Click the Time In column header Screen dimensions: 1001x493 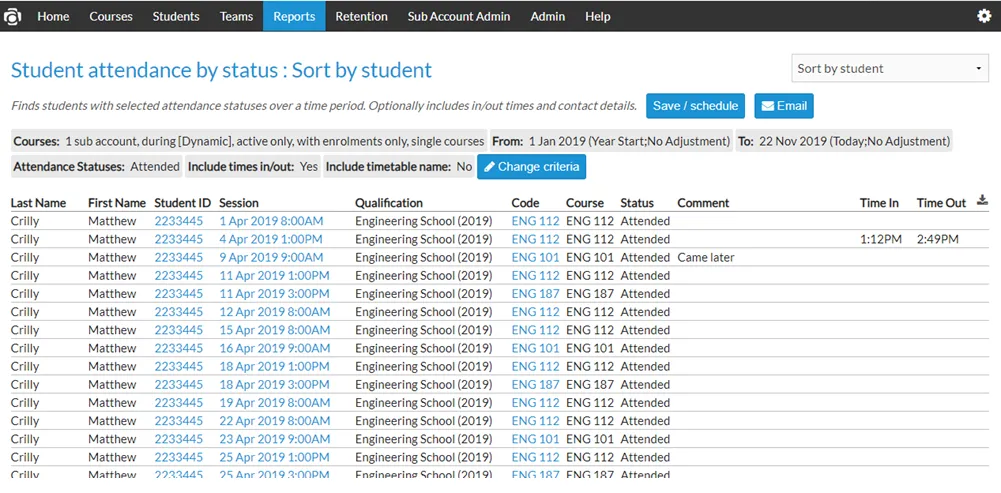[879, 203]
